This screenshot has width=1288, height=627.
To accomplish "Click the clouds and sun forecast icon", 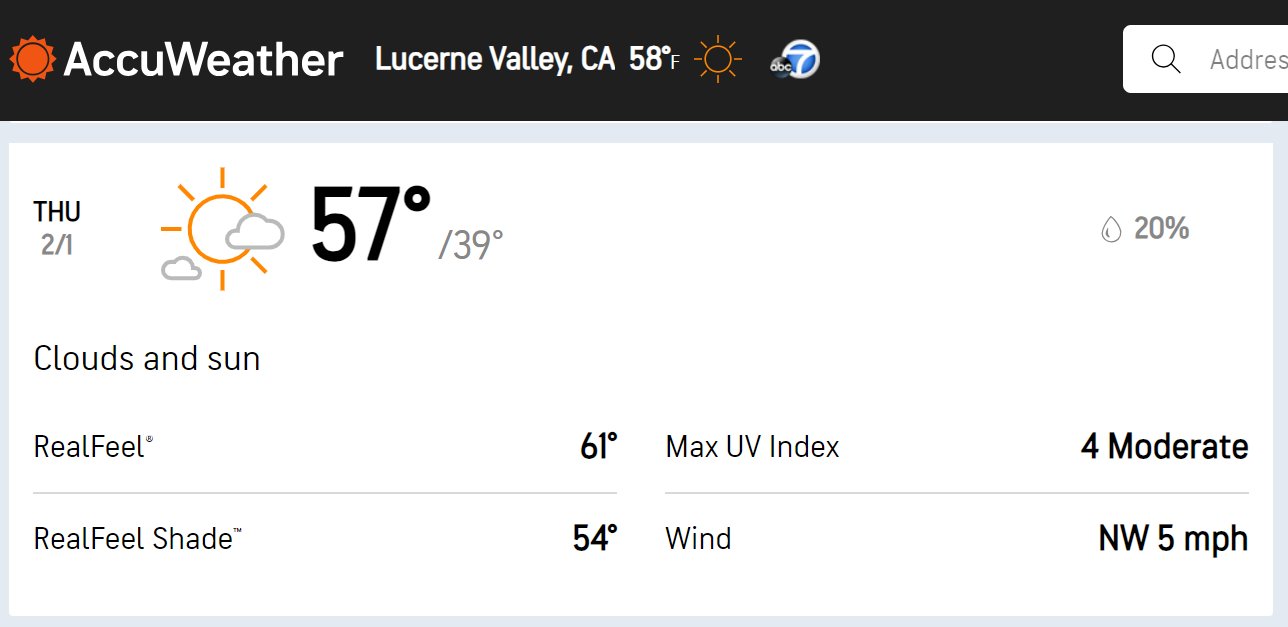I will [x=222, y=229].
